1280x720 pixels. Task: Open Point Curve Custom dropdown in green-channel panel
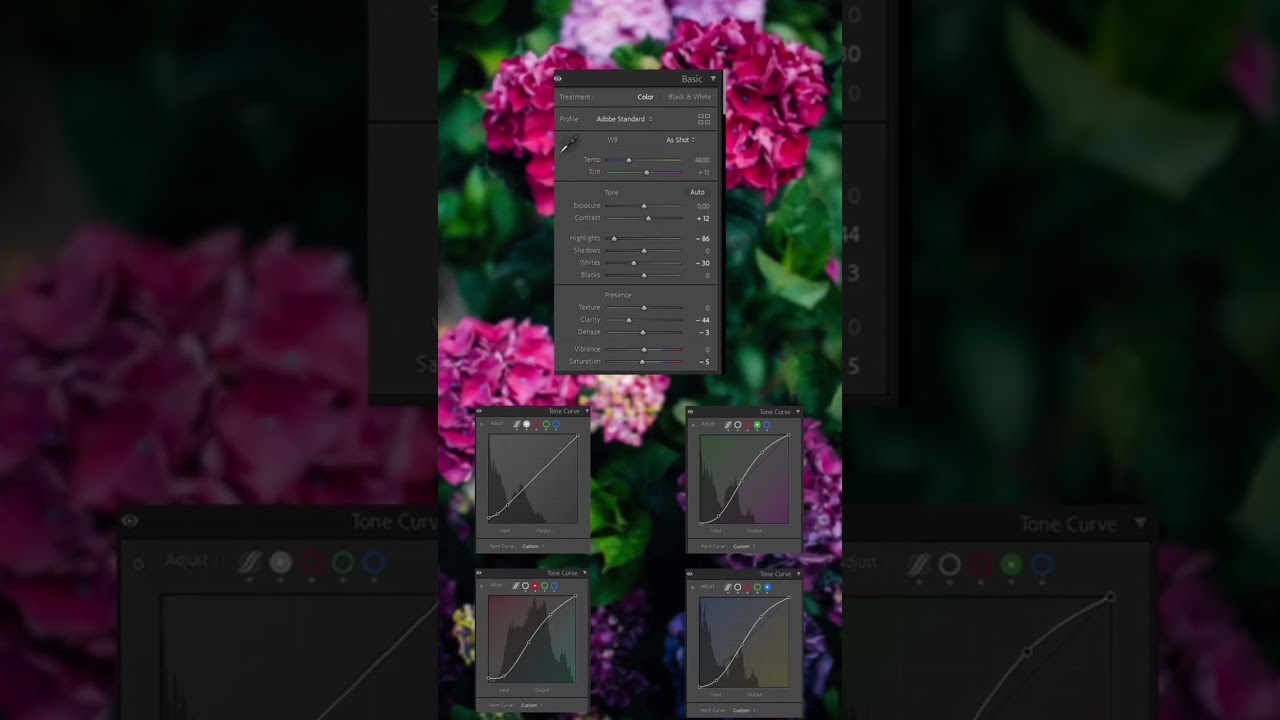(x=743, y=546)
